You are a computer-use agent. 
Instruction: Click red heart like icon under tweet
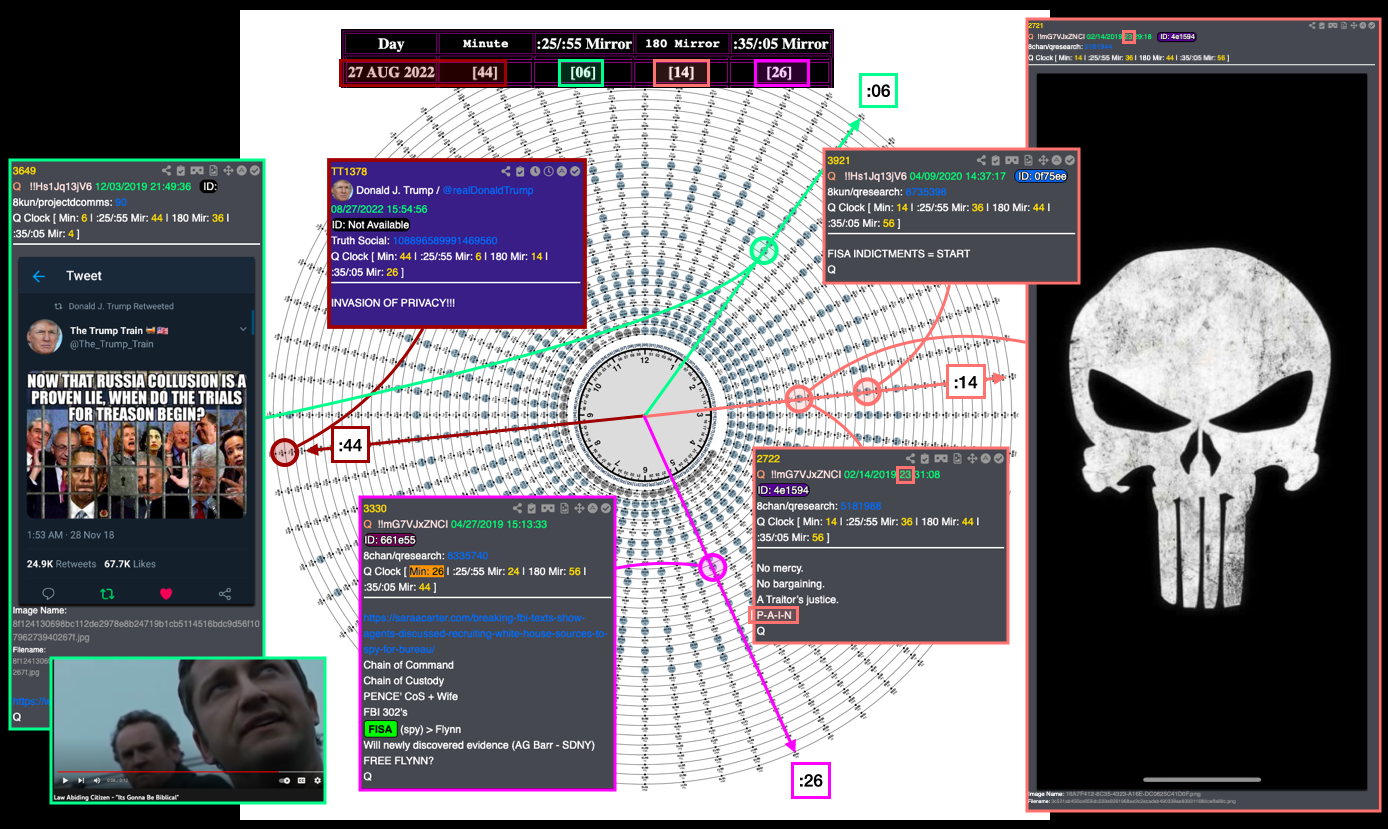pos(166,594)
